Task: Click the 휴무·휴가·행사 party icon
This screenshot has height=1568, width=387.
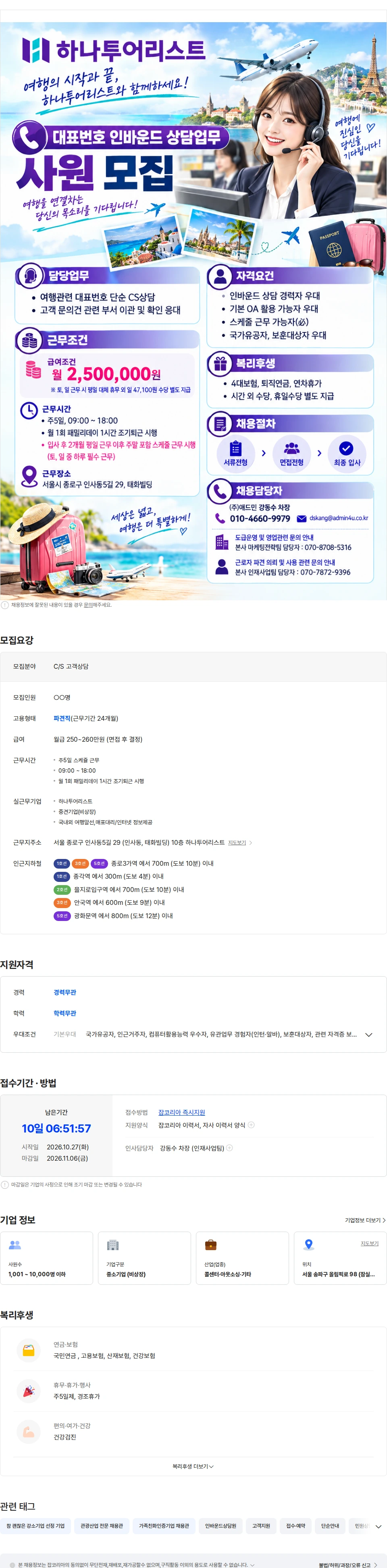Action: tap(28, 1390)
